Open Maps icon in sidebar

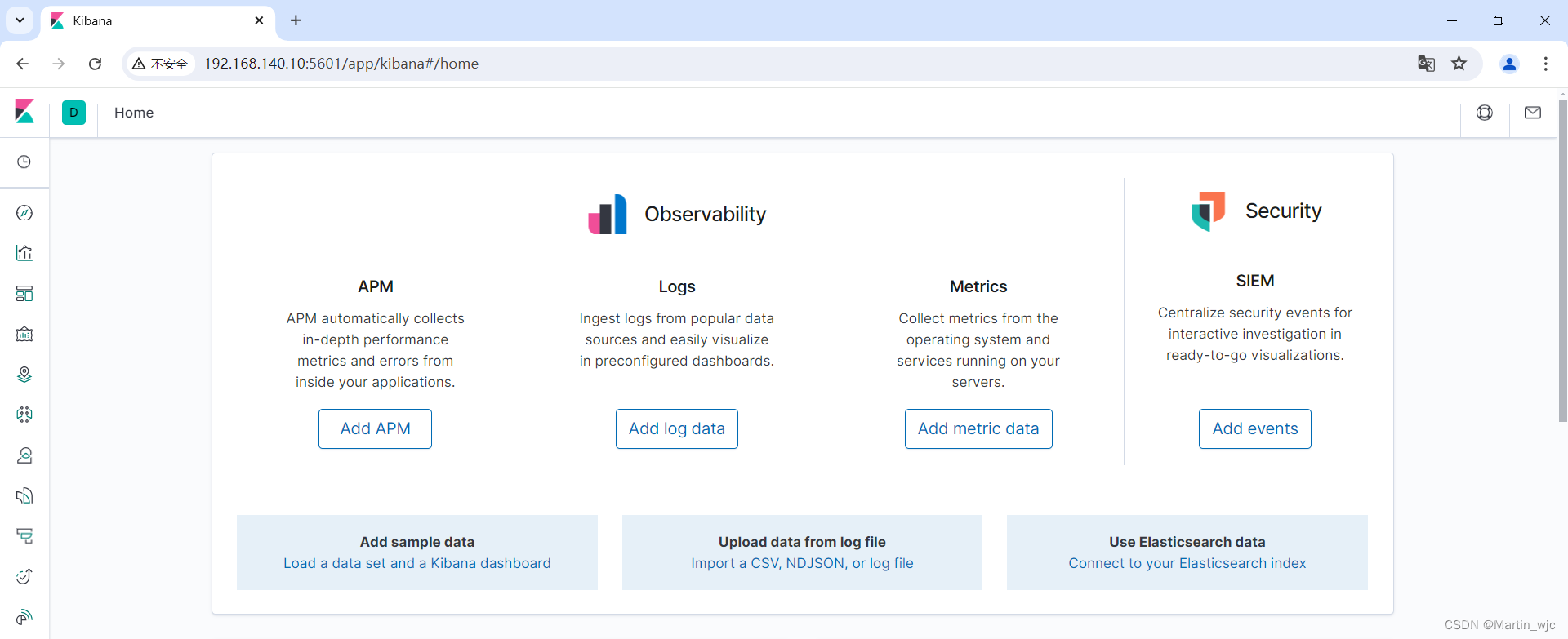[24, 375]
